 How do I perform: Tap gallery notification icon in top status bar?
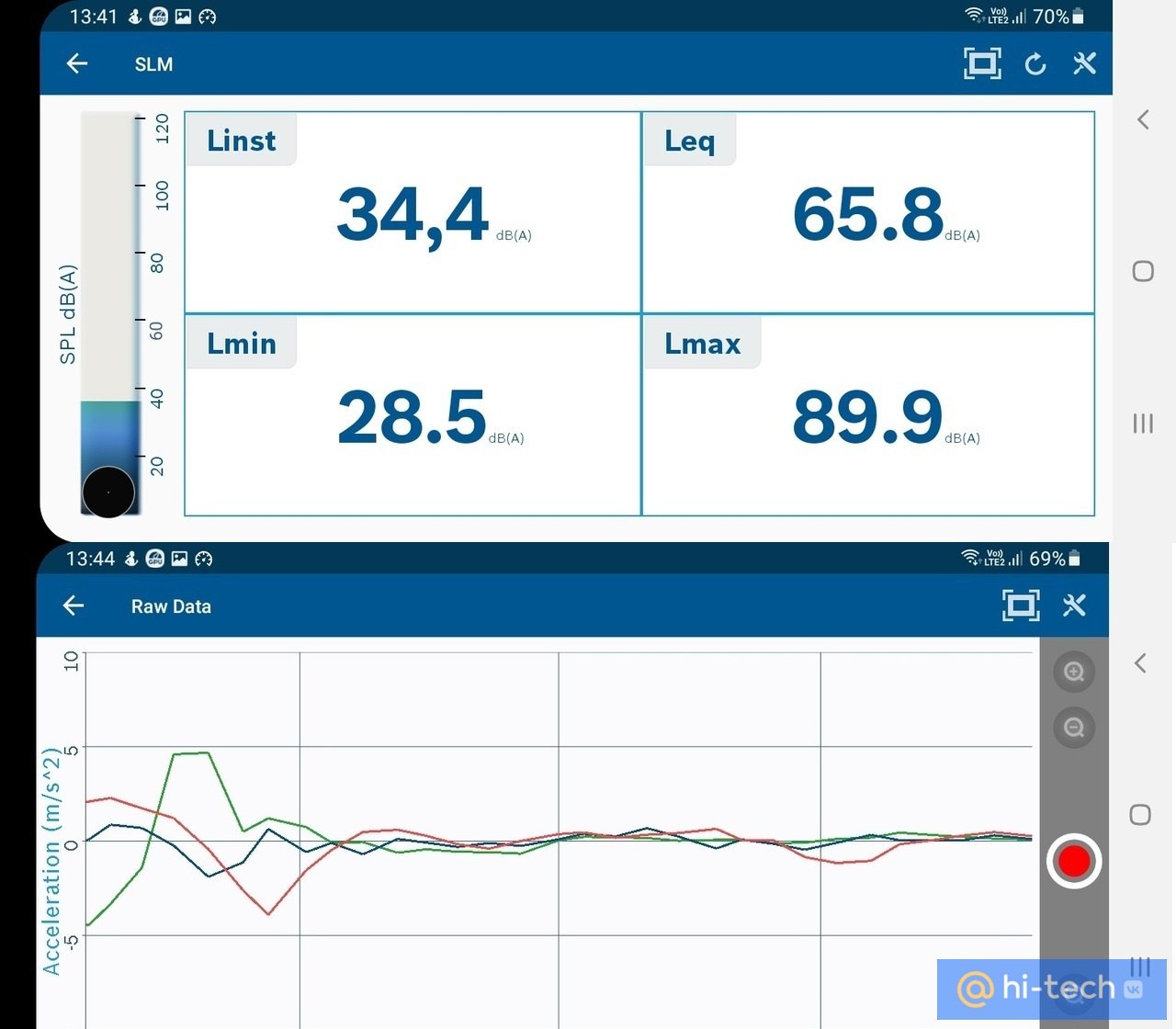pyautogui.click(x=183, y=17)
